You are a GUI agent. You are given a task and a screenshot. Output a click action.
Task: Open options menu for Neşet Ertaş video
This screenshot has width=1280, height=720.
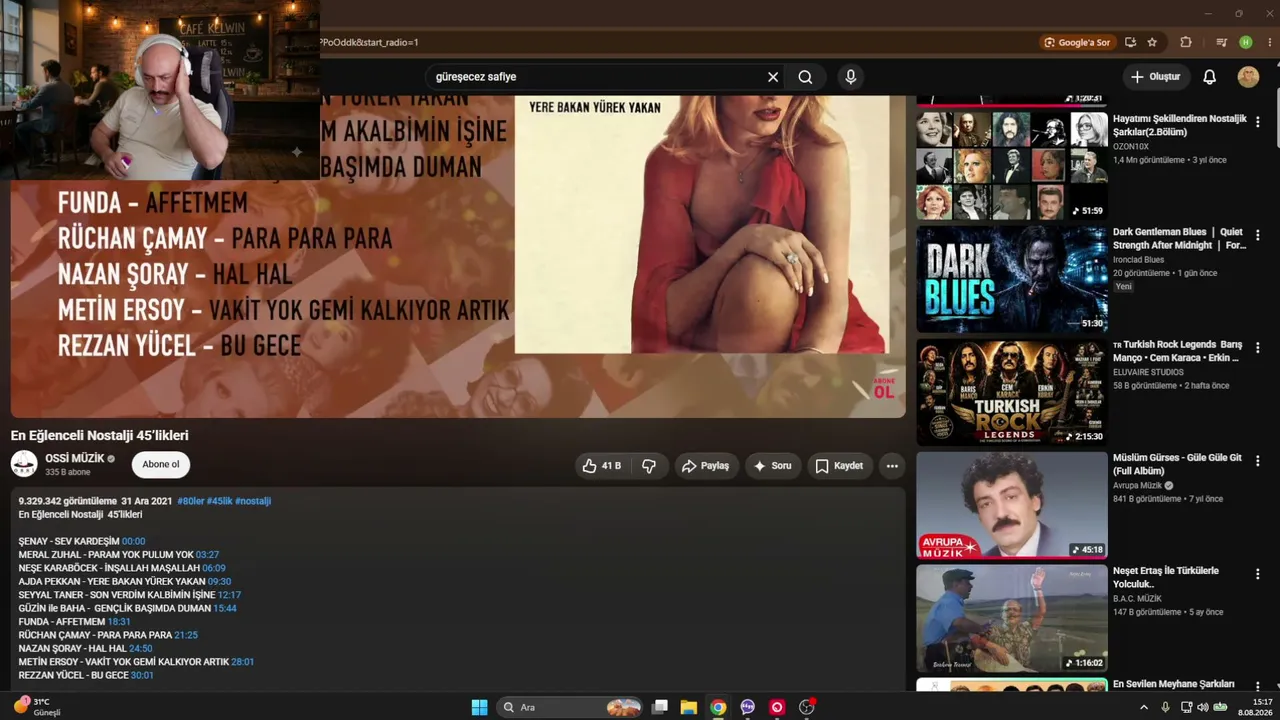coord(1258,574)
